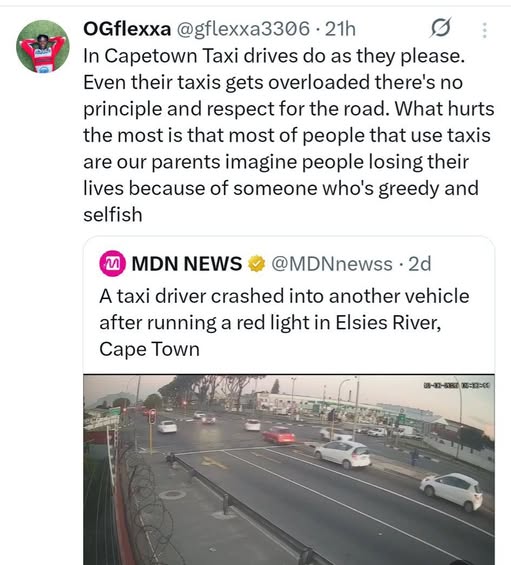Open the @gflexxa3306 handle
511x565 pixels.
pos(243,29)
